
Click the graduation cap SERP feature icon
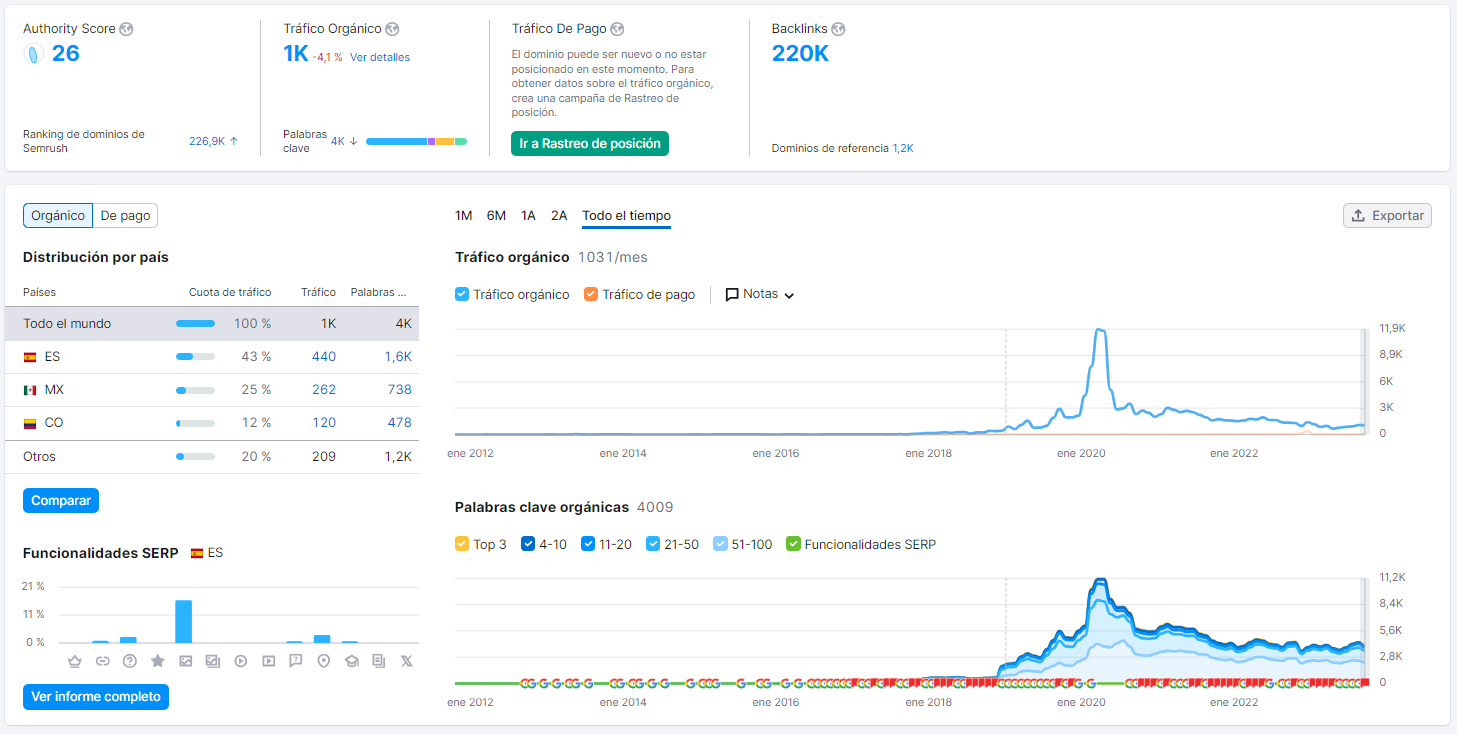pyautogui.click(x=351, y=661)
